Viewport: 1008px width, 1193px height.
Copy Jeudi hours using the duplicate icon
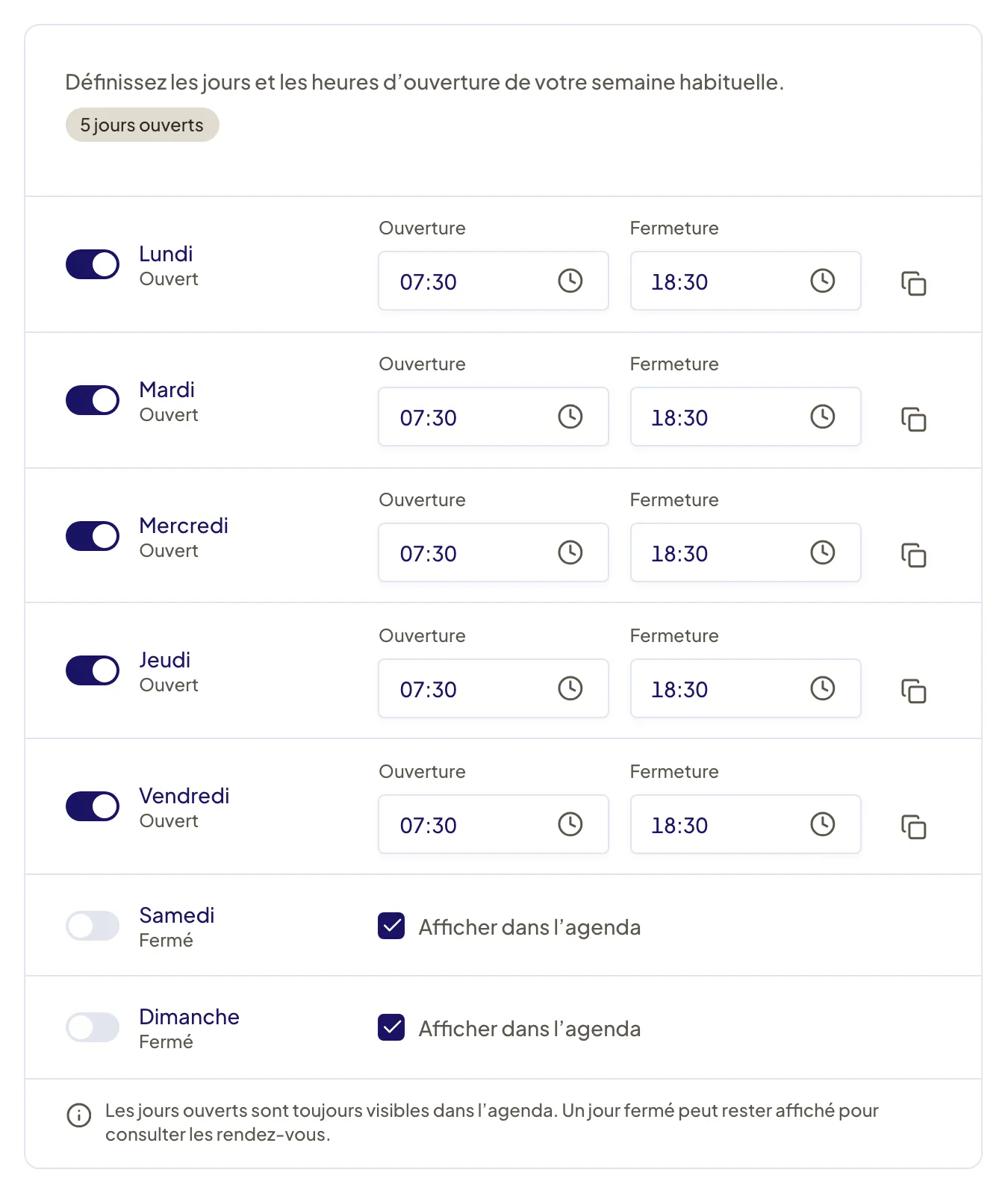pyautogui.click(x=913, y=691)
